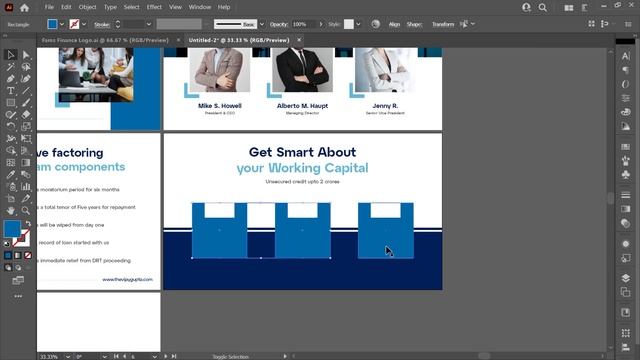This screenshot has height=360, width=640.
Task: Select the Mesh tool
Action: point(11,162)
